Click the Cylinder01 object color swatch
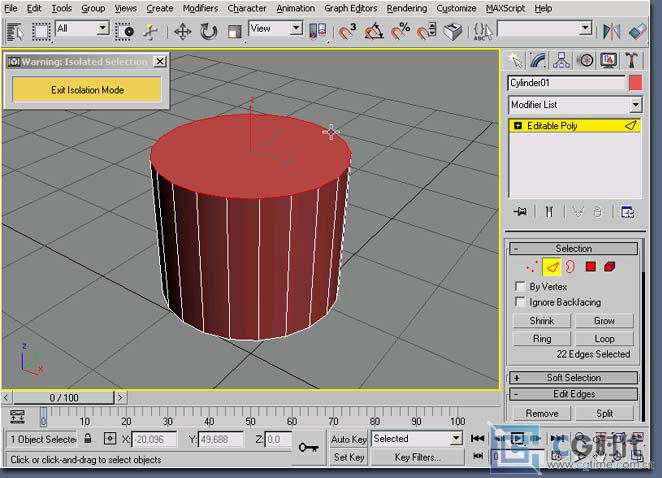Viewport: 662px width, 478px height. 635,83
